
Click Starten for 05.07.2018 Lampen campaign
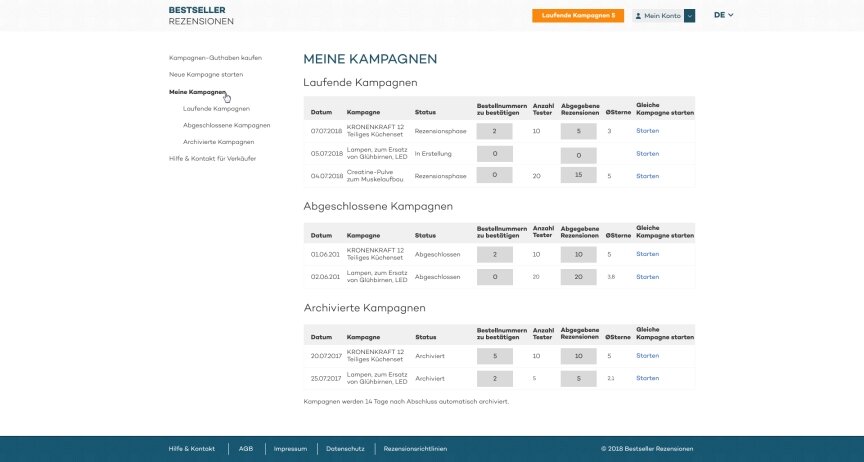tap(647, 154)
